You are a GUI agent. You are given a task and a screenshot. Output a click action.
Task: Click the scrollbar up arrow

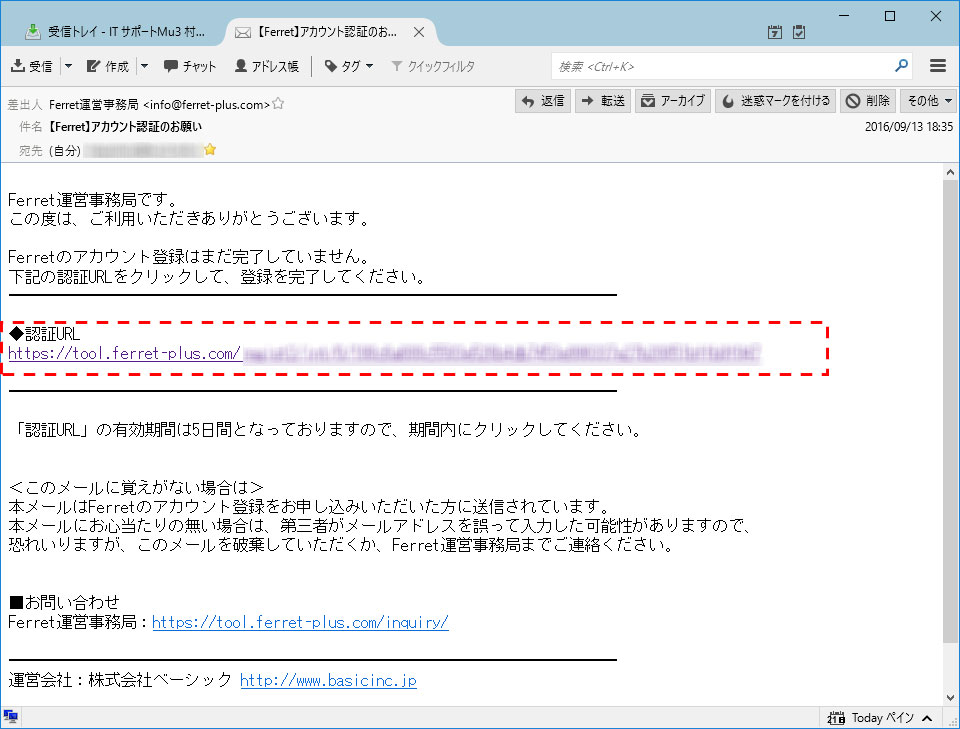(x=950, y=172)
